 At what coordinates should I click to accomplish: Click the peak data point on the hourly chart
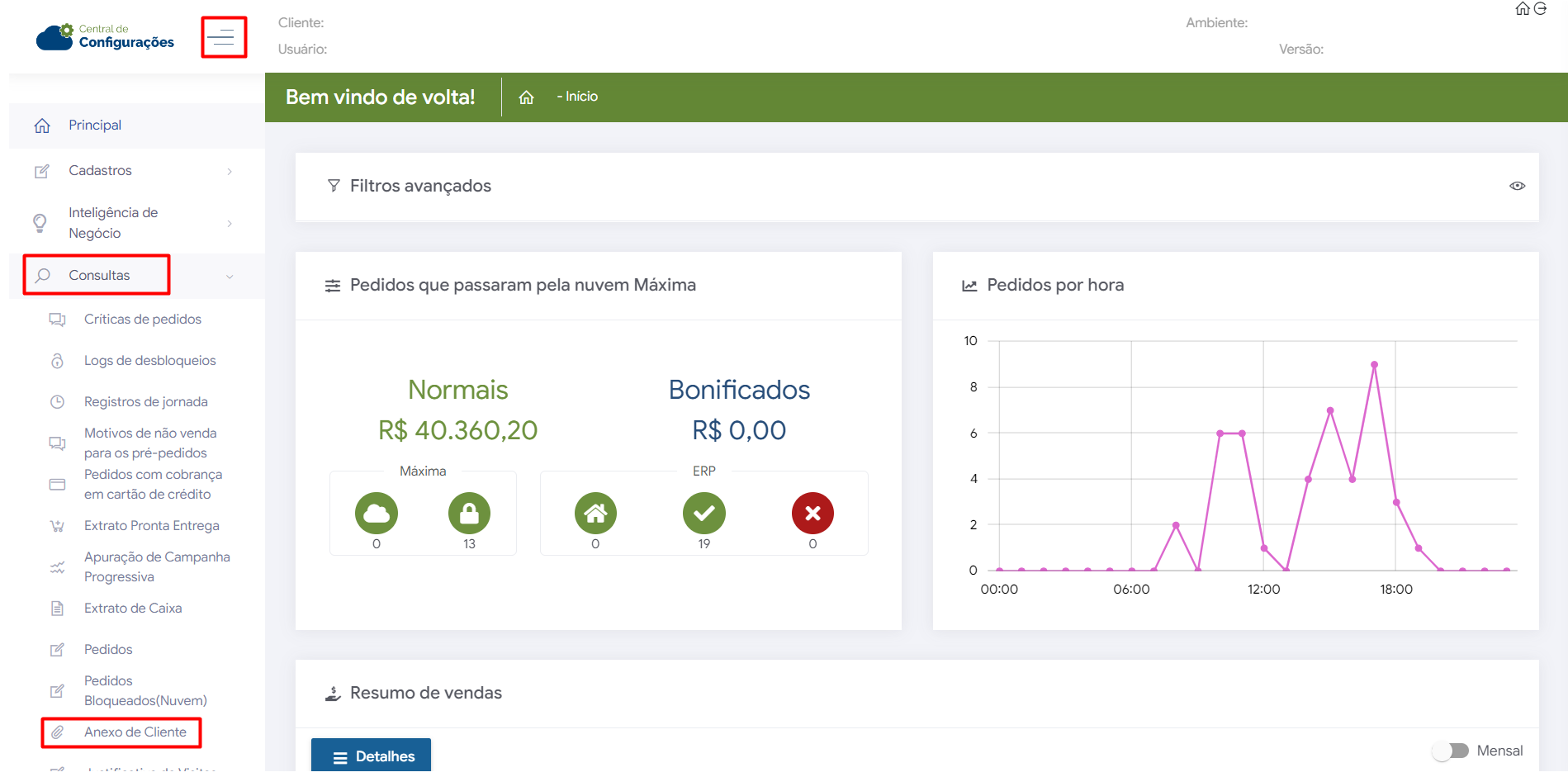[1374, 364]
